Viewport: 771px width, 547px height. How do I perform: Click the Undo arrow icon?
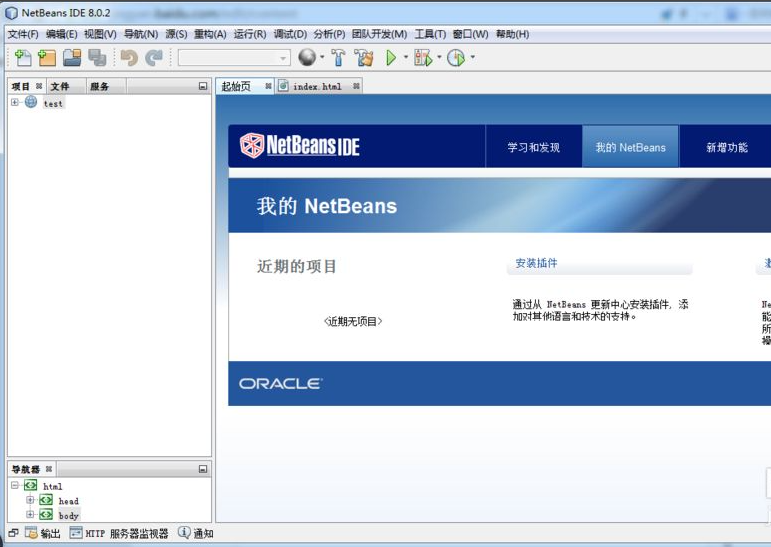coord(129,58)
